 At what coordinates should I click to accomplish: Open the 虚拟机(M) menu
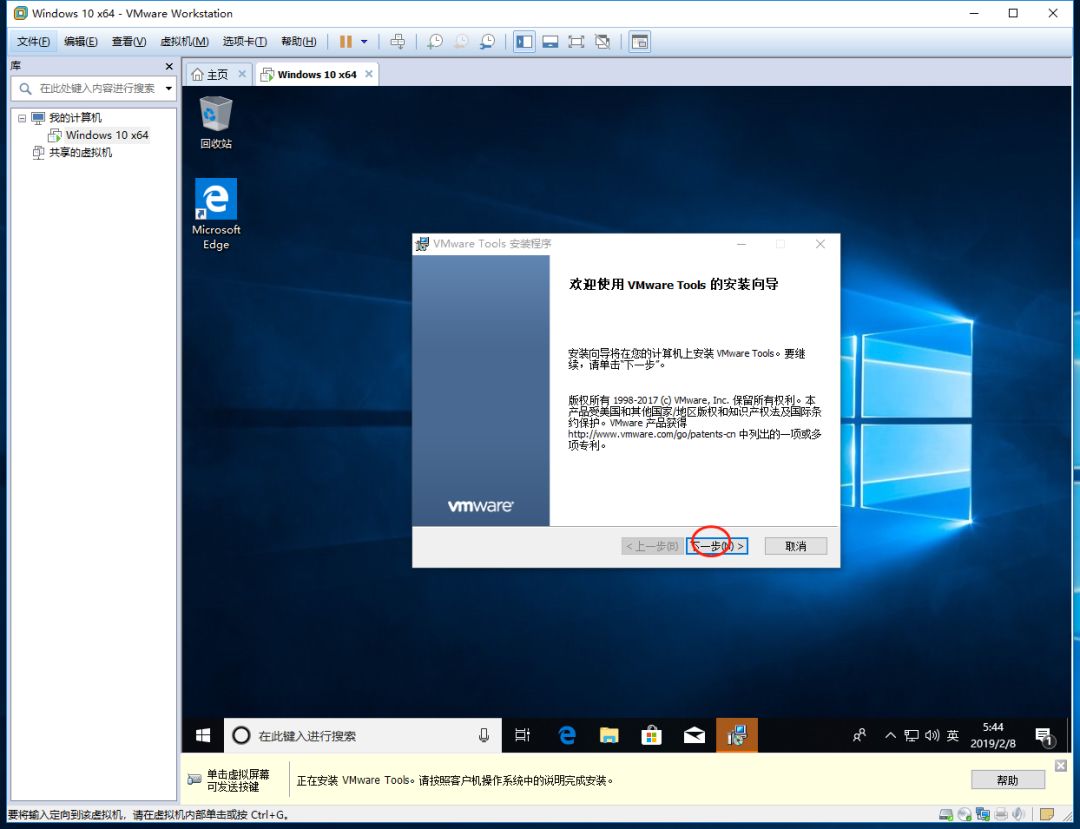pos(184,42)
